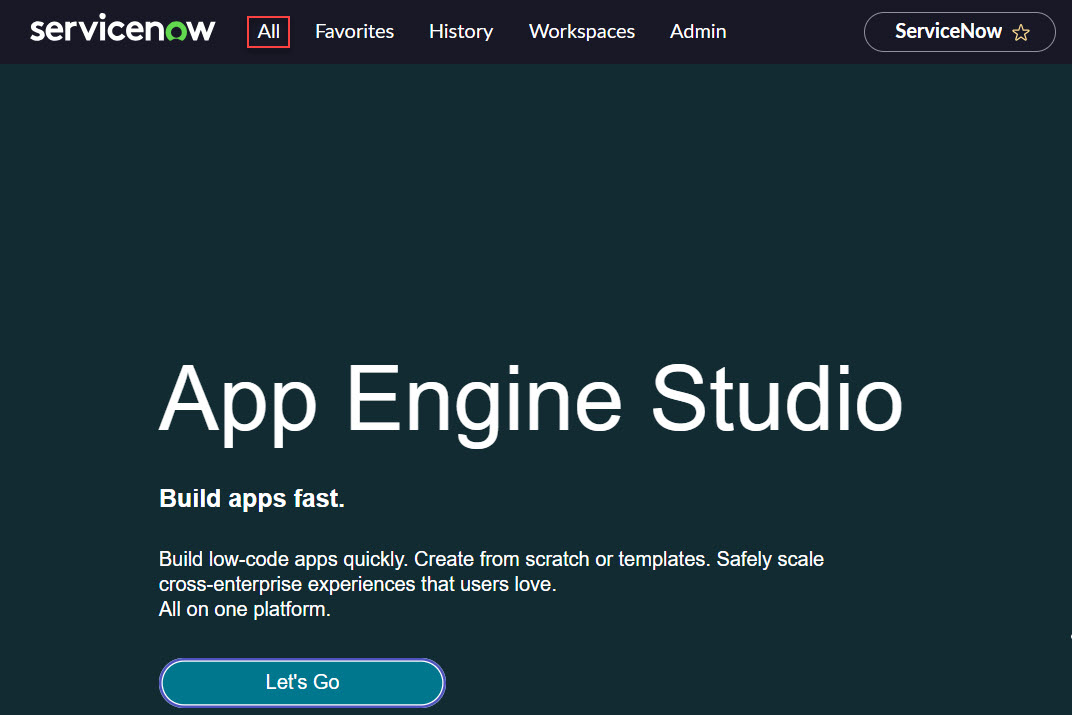Open the Workspaces menu
The width and height of the screenshot is (1072, 715).
(x=582, y=31)
